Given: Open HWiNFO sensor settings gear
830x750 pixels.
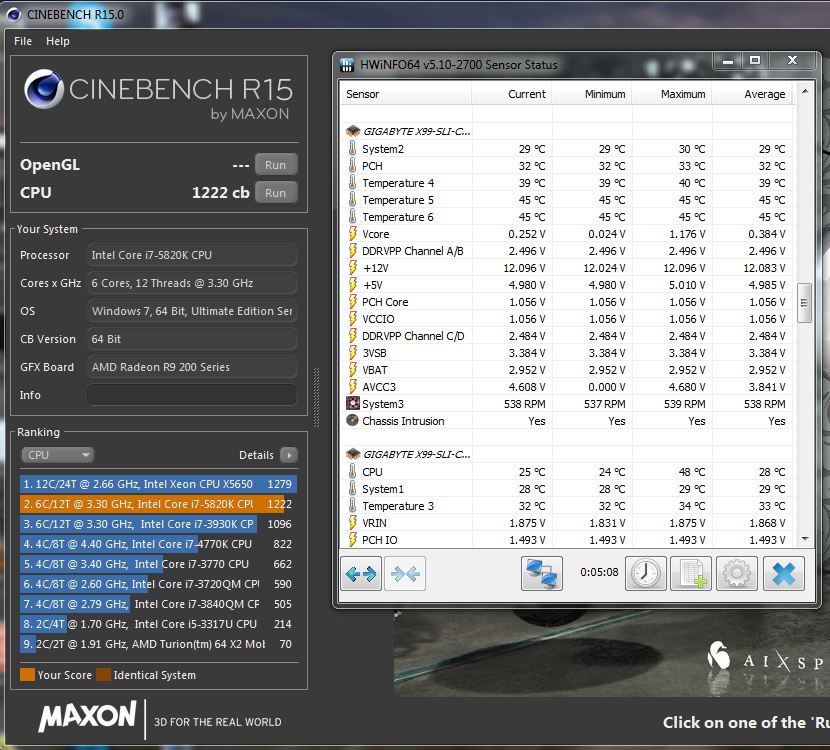Looking at the screenshot, I should [x=736, y=573].
